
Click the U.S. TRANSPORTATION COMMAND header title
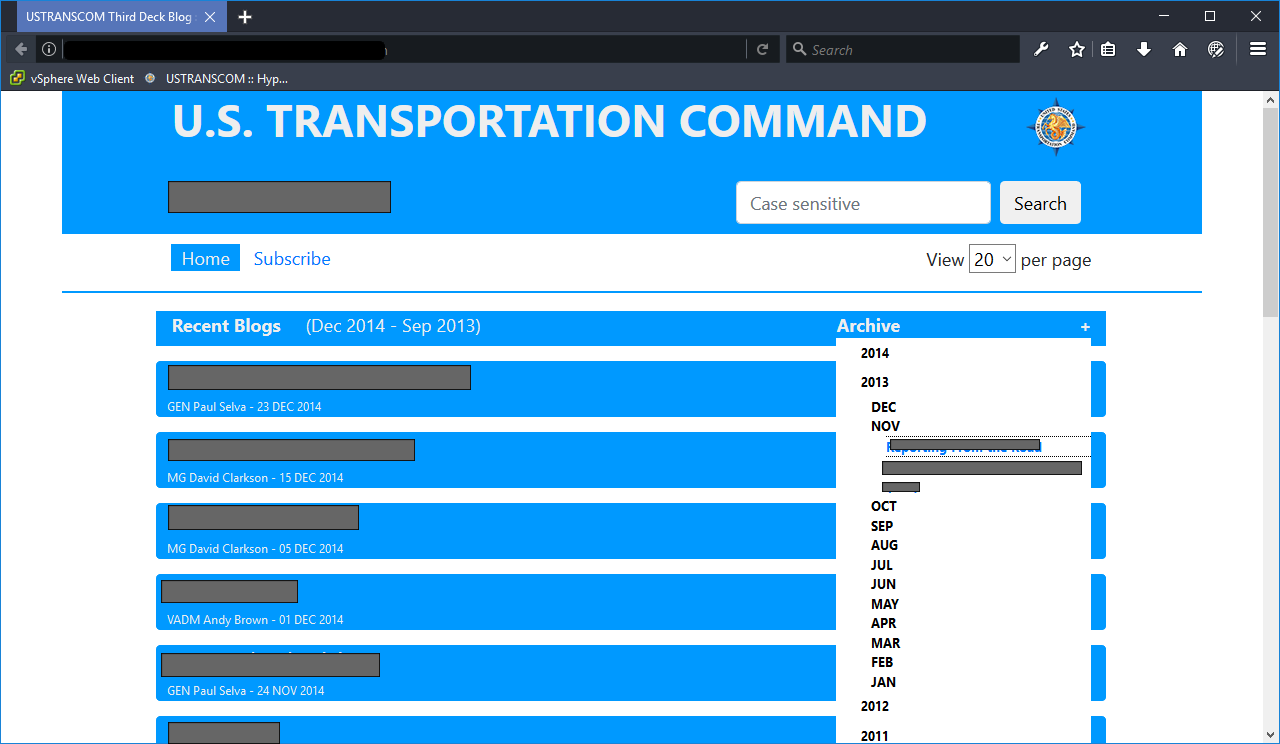point(549,121)
